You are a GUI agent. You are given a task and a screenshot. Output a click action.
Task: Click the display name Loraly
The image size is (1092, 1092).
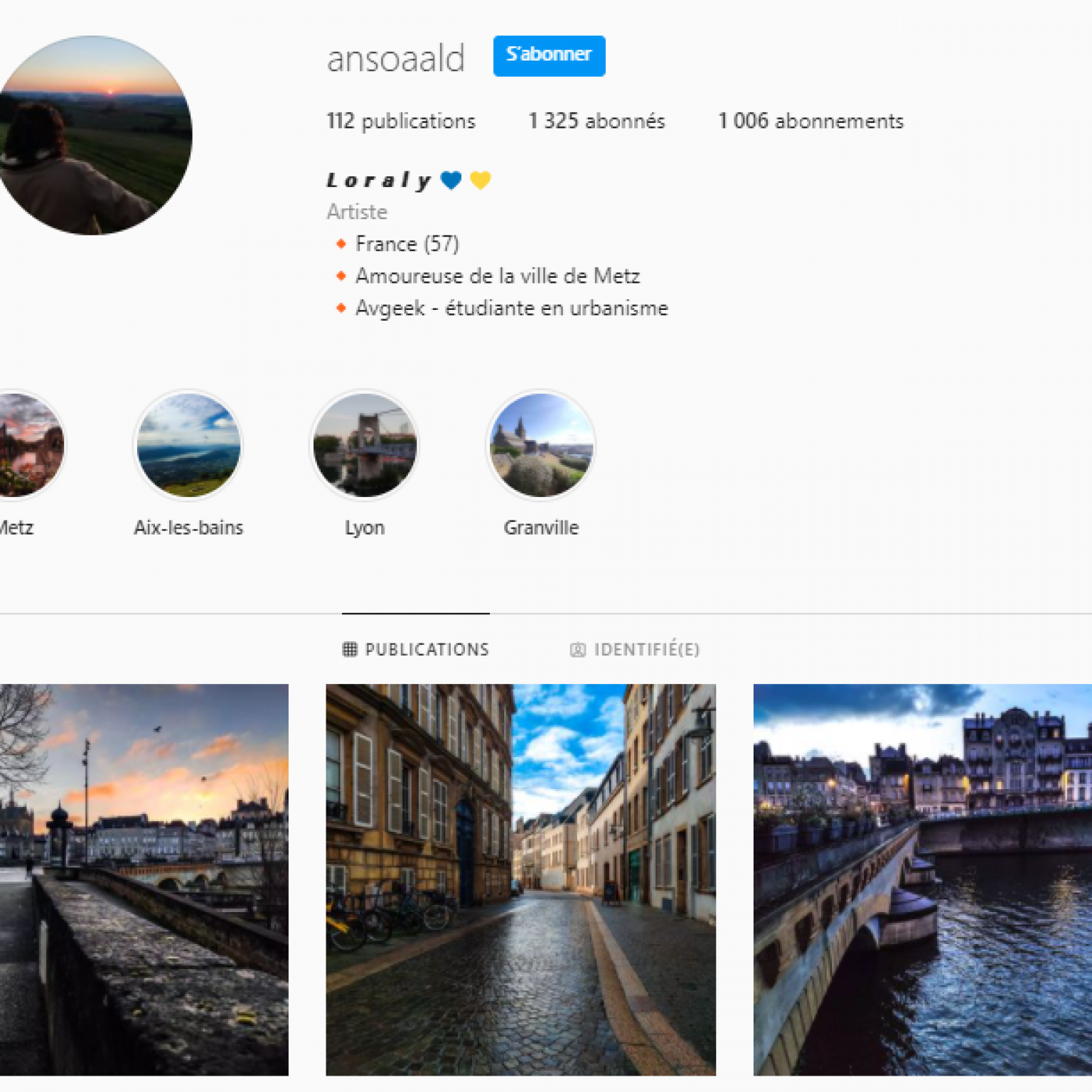tap(379, 181)
